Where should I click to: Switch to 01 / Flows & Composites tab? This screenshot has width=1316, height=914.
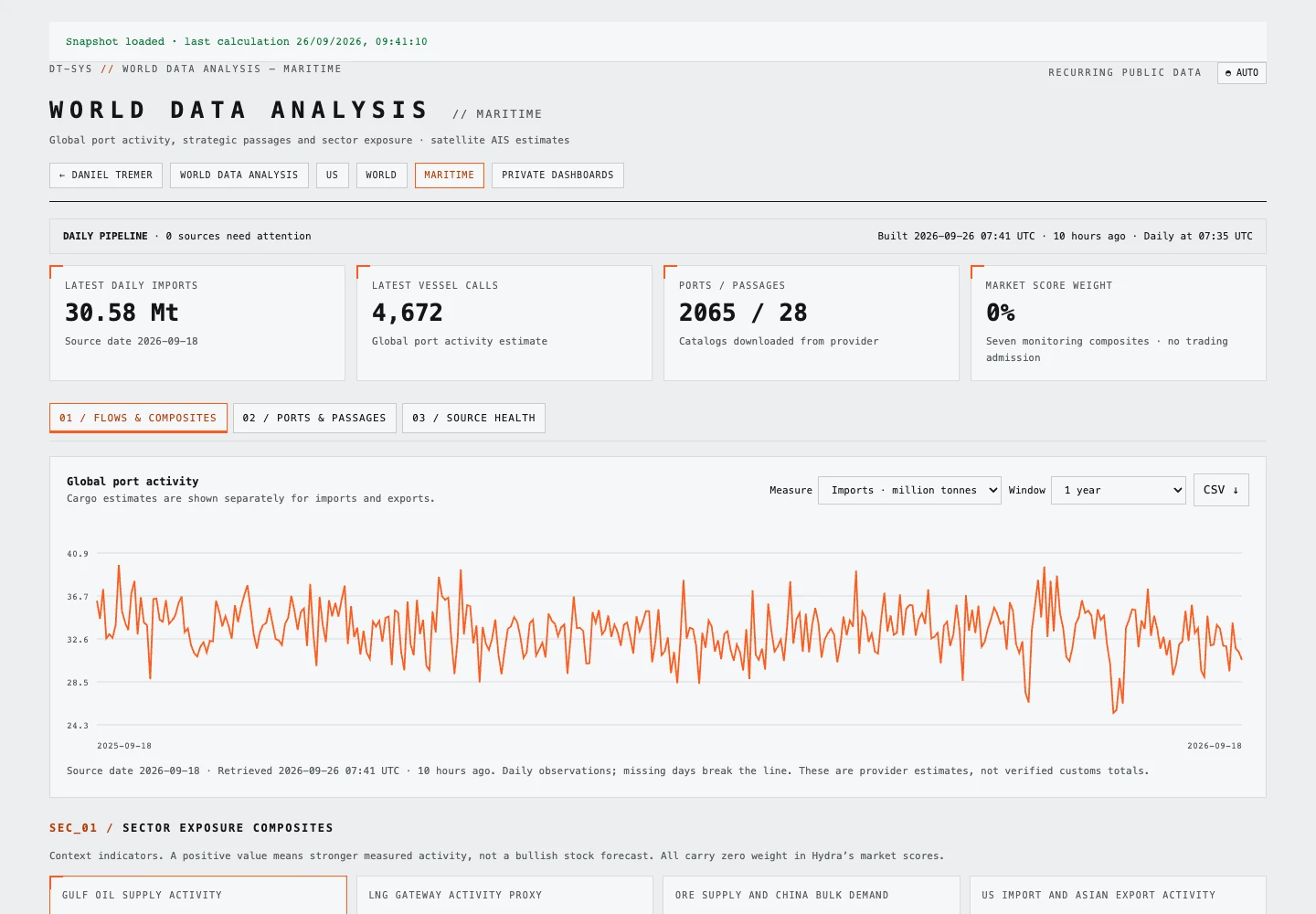click(x=138, y=418)
